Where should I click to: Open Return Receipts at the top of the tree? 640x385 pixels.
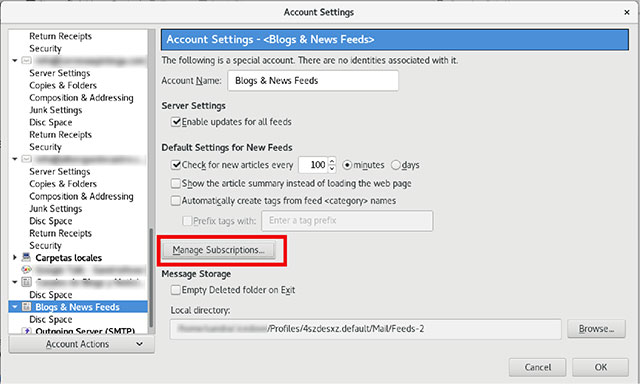click(60, 36)
